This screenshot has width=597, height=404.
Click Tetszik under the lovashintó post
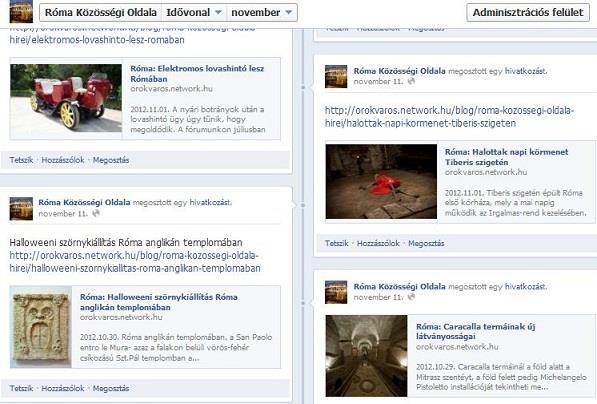click(21, 160)
